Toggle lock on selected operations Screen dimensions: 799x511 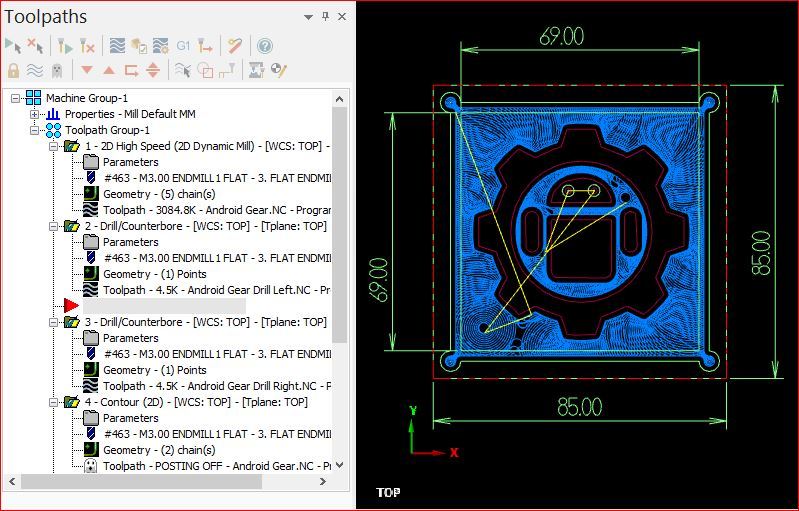click(x=13, y=70)
